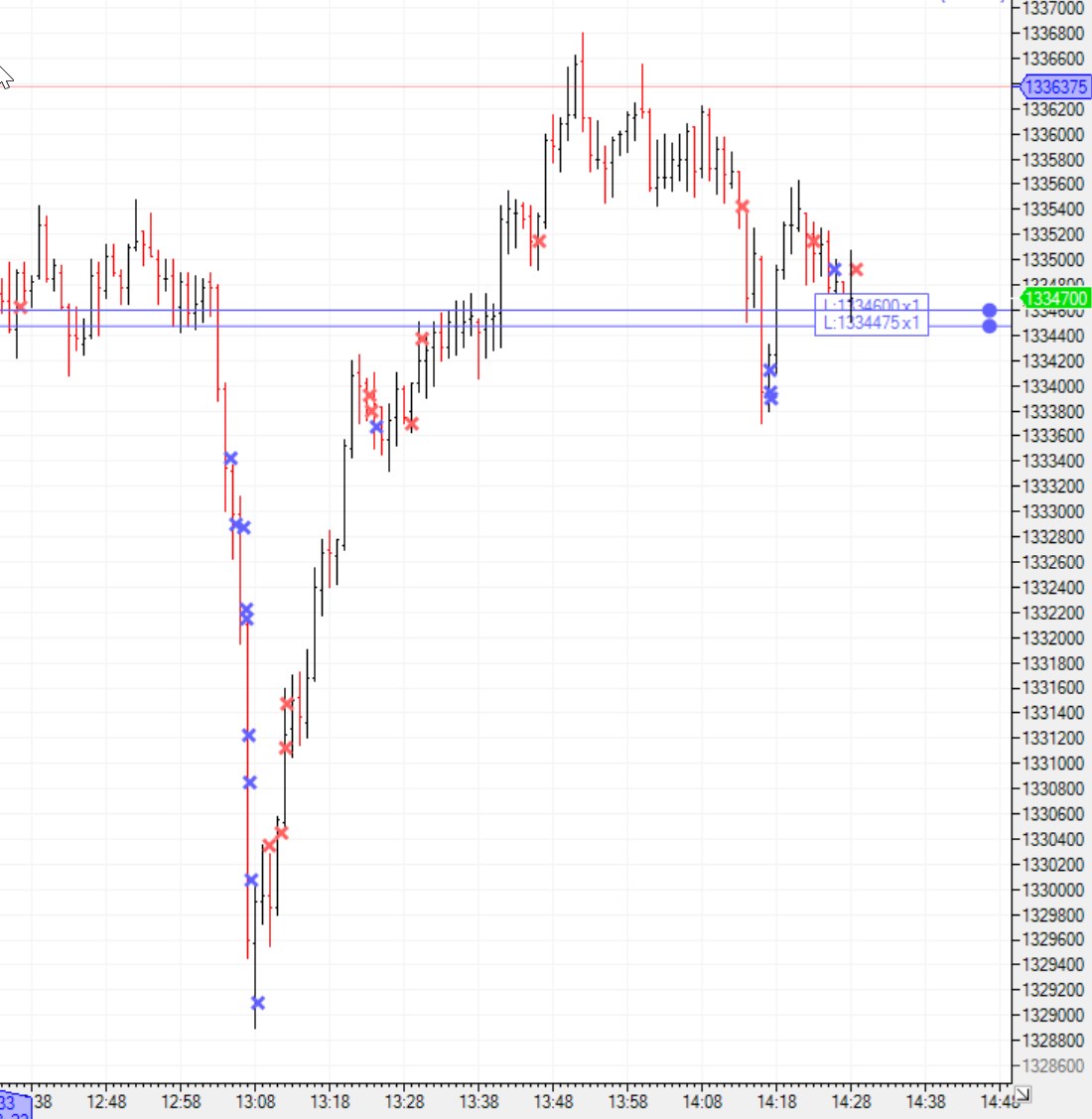
Task: Click the 12:58 time axis label
Action: [x=181, y=1102]
